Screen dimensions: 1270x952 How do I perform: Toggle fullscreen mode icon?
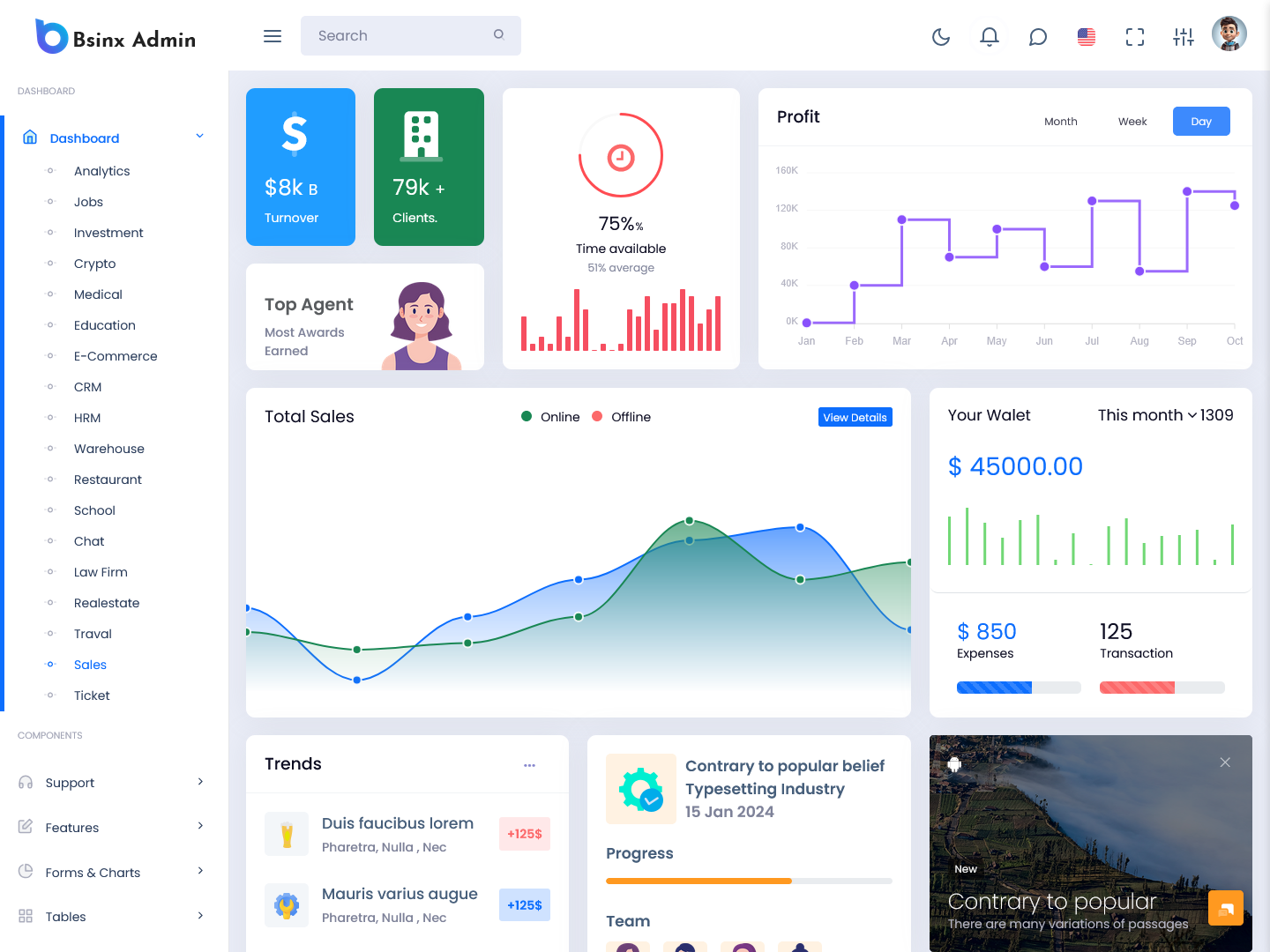[1135, 36]
